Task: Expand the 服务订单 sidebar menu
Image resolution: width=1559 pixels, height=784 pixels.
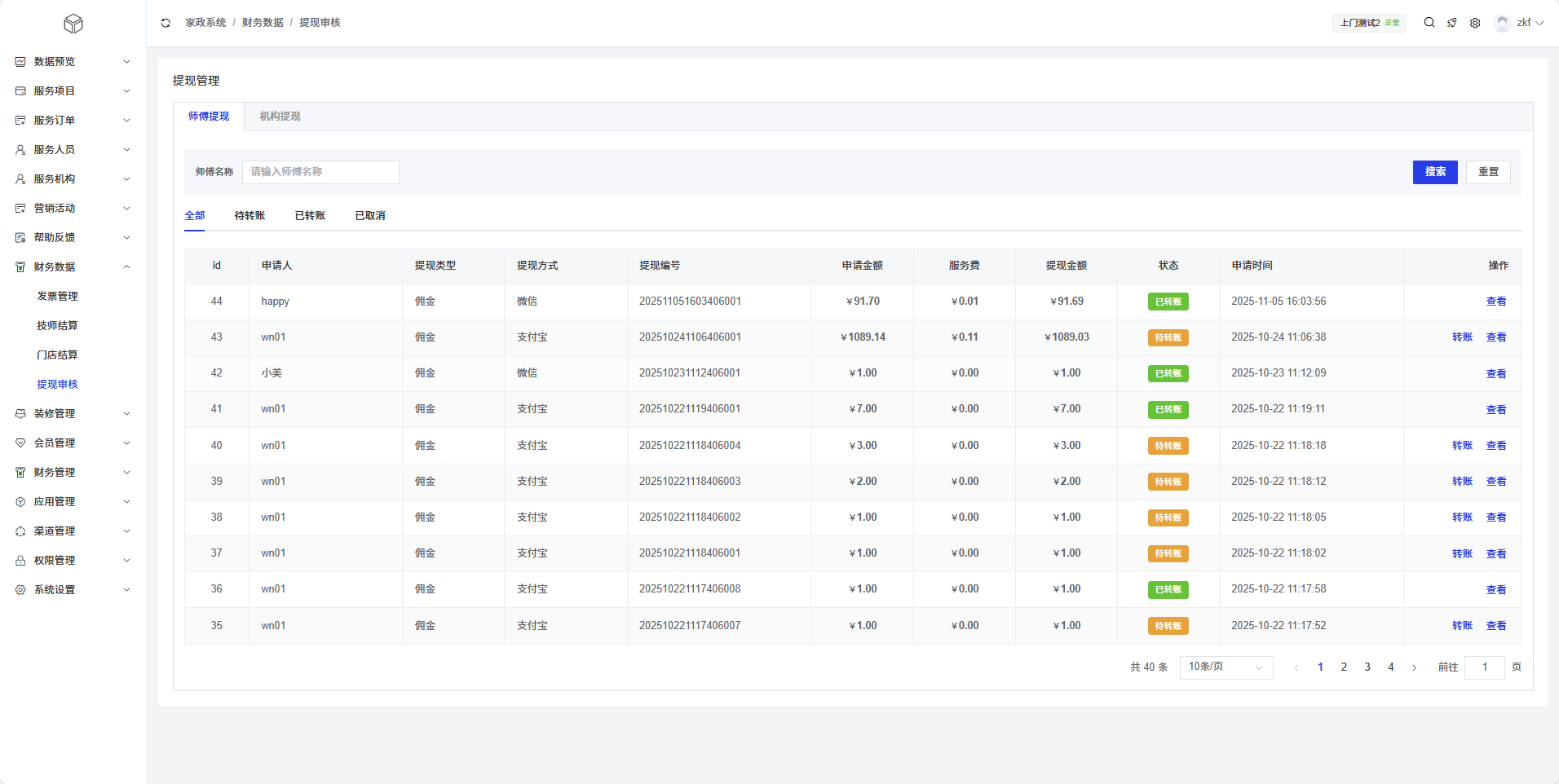Action: click(126, 121)
